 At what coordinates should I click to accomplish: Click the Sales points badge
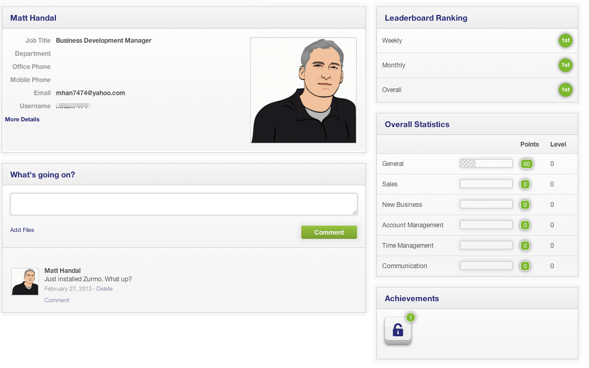tap(525, 184)
